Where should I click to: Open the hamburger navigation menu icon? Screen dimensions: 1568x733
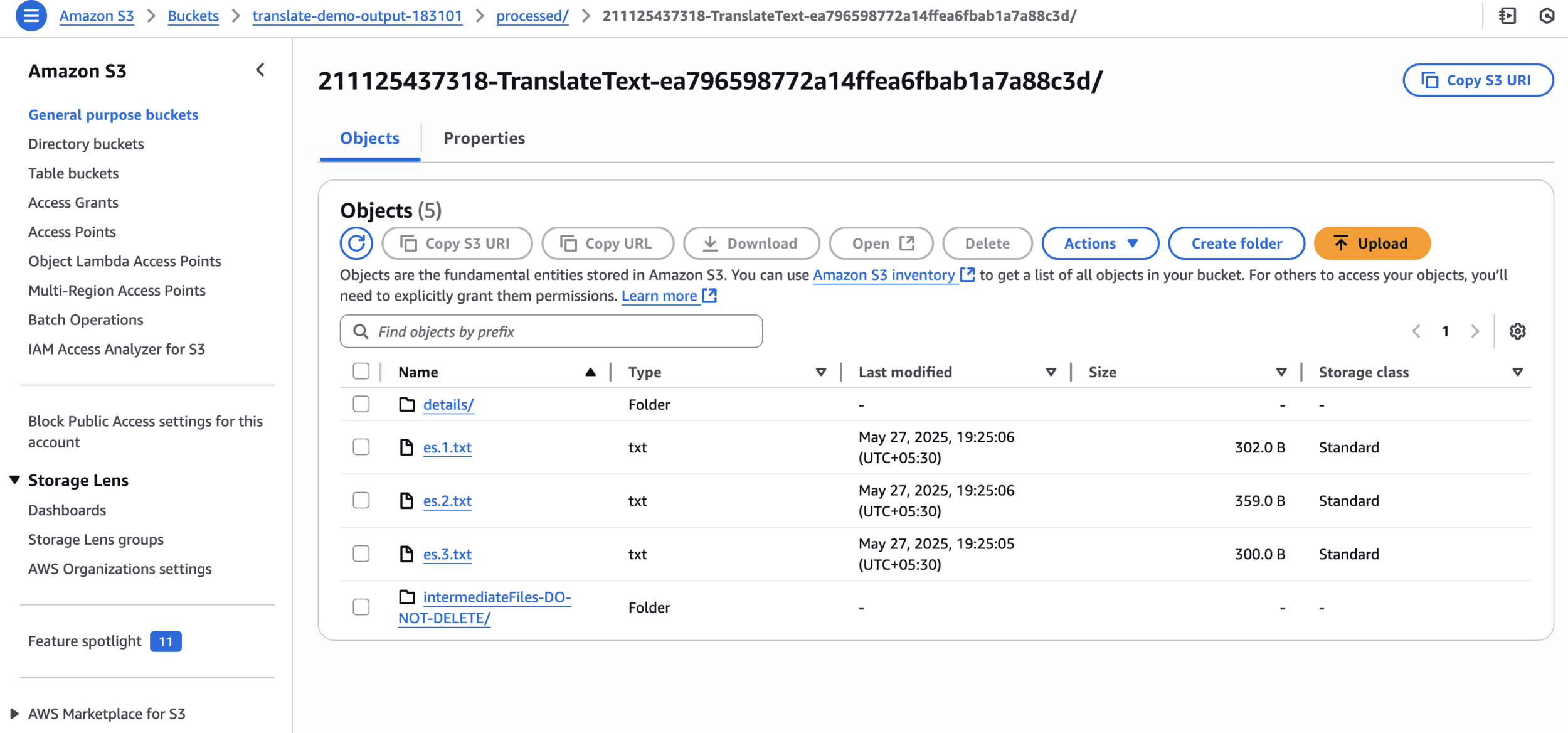tap(31, 16)
